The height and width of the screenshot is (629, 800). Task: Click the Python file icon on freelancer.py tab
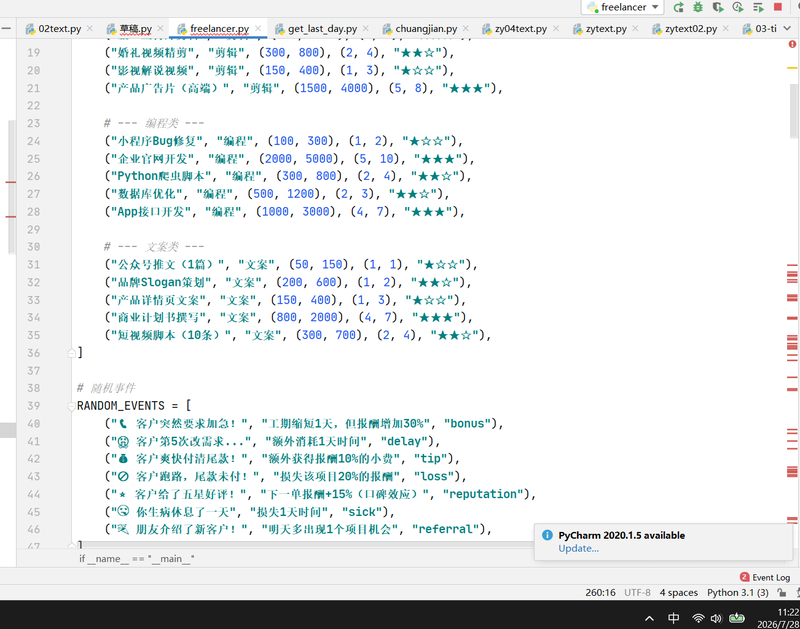(182, 29)
